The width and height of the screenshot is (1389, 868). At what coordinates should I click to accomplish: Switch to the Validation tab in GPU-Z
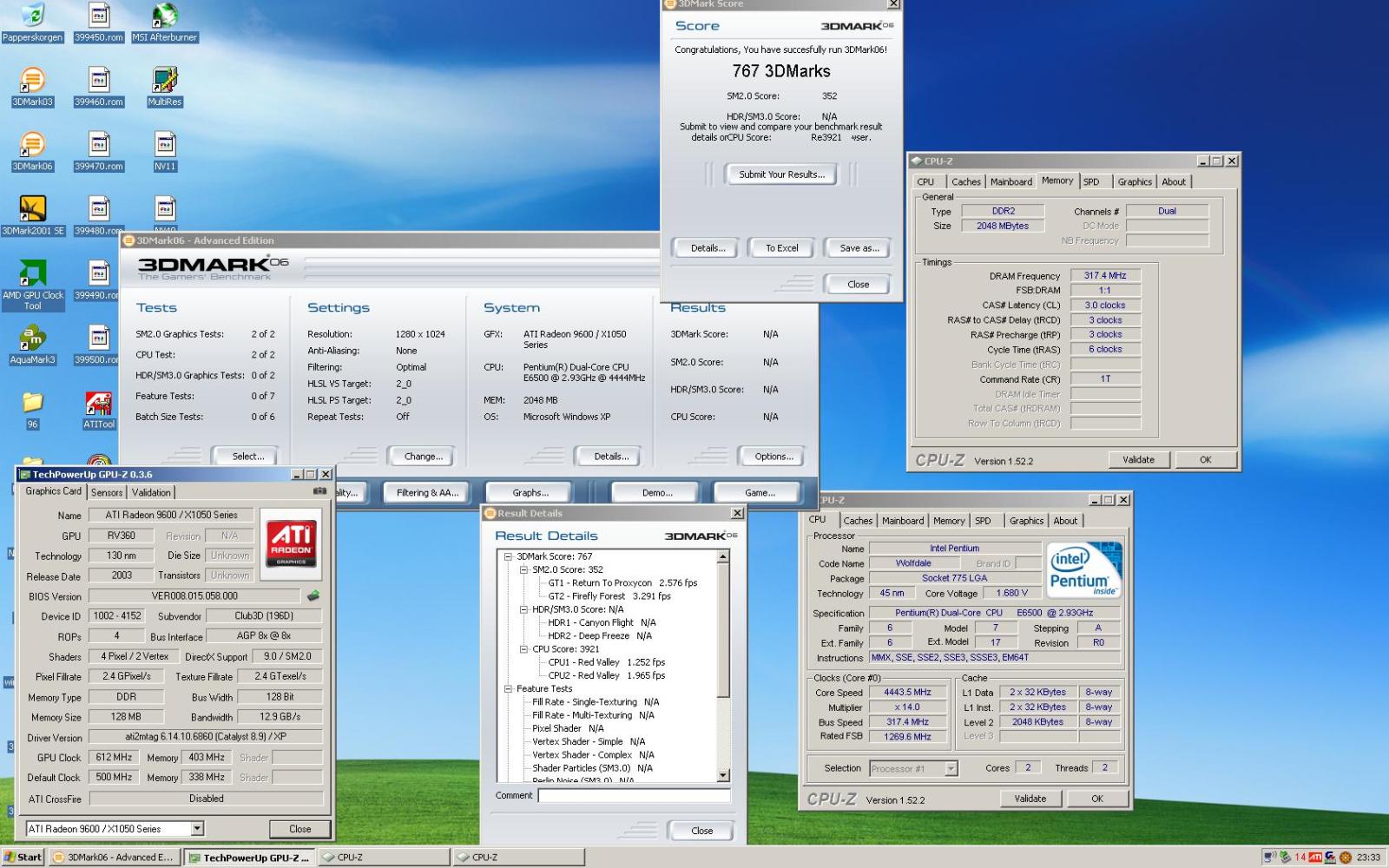point(151,492)
